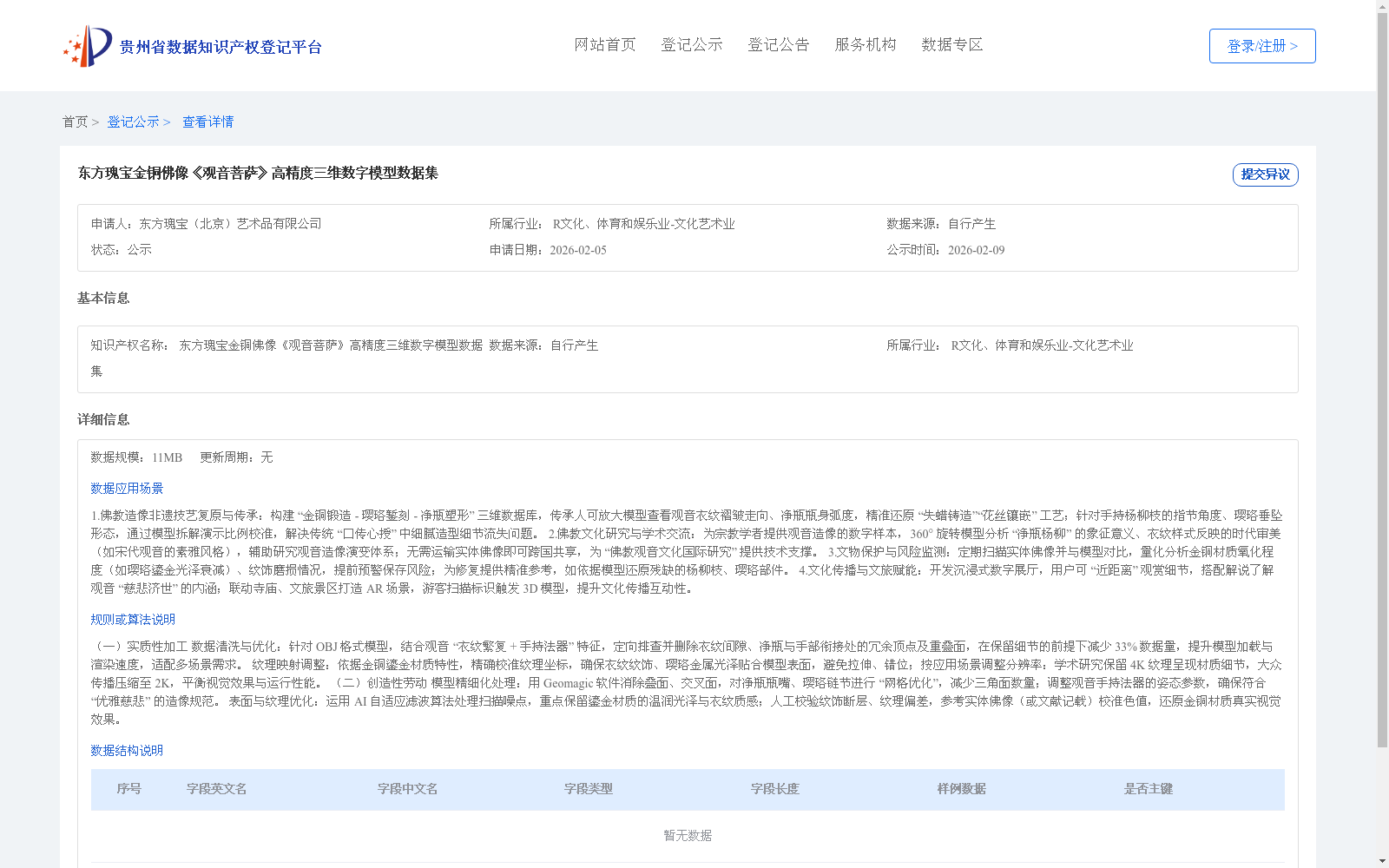Screen dimensions: 1389x868
Task: Click the 详细信息 section heading
Action: [x=103, y=419]
